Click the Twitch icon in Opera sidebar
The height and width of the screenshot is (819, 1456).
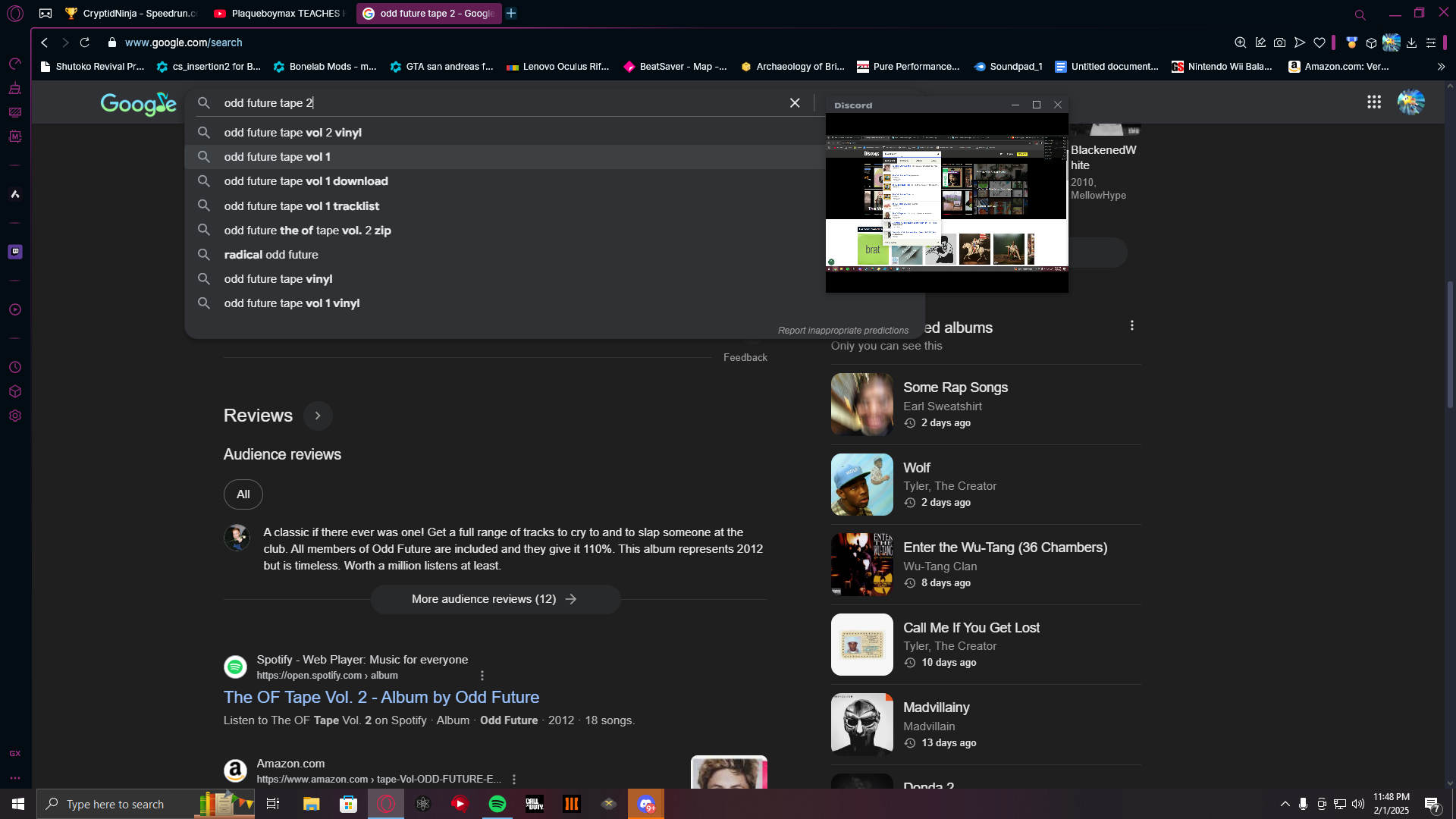(x=15, y=252)
